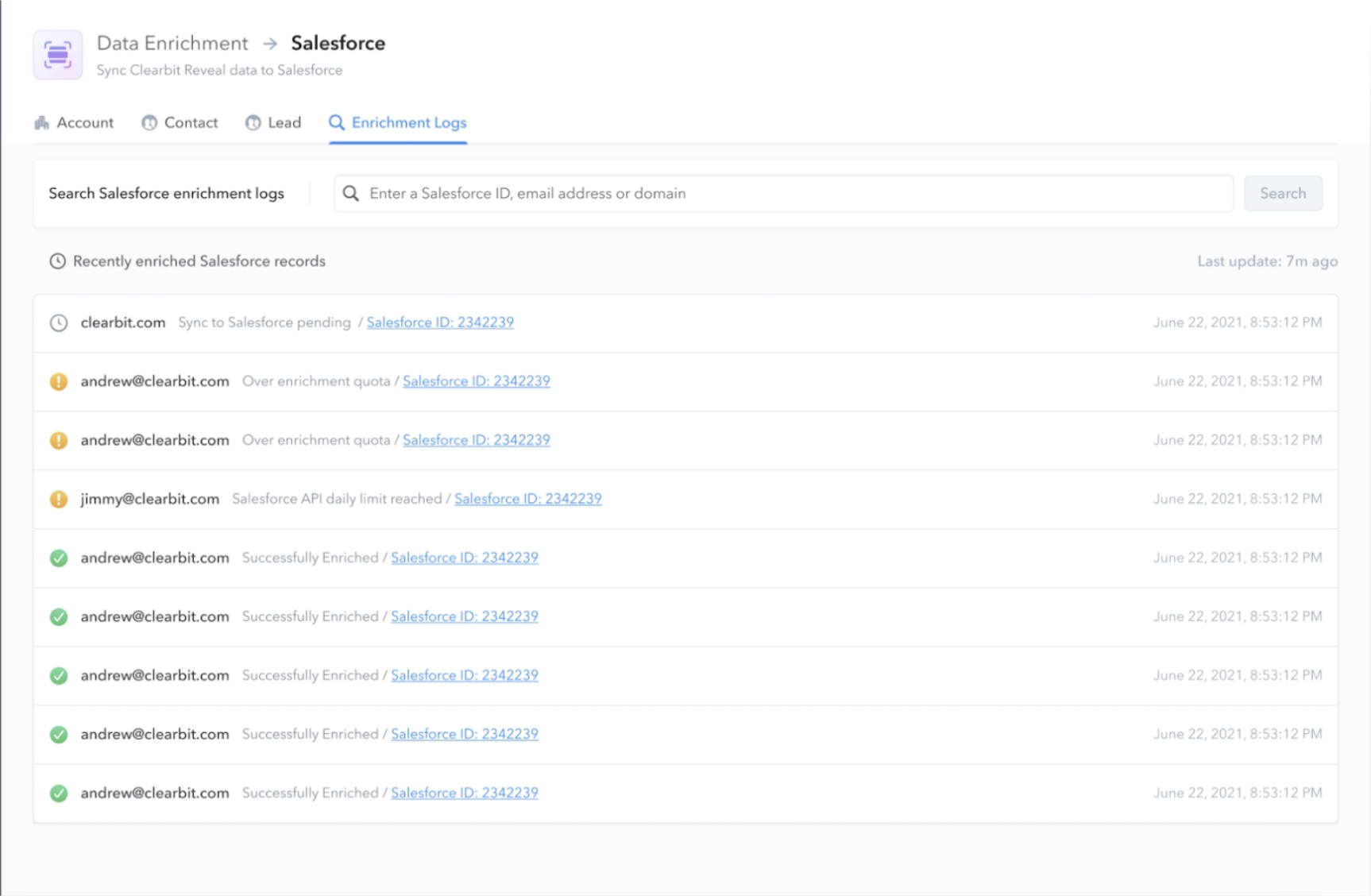Image resolution: width=1371 pixels, height=896 pixels.
Task: Click the second Over enrichment quota warning icon
Action: tap(59, 440)
